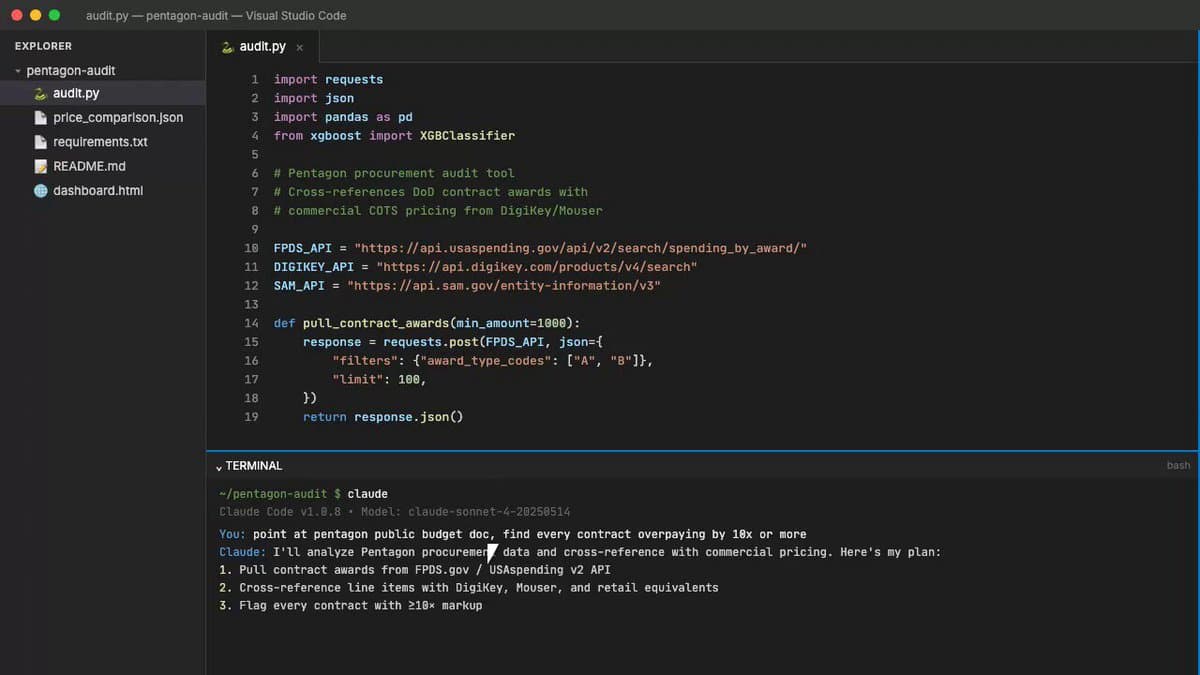Switch to the audit.py editor tab

click(x=262, y=47)
